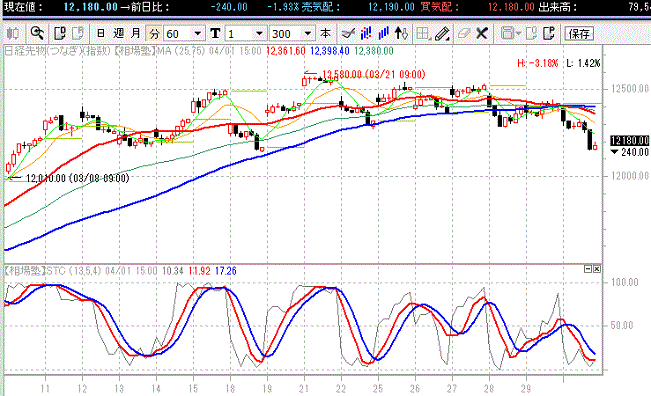
Task: Toggle the minute (分) timeframe
Action: pos(154,33)
